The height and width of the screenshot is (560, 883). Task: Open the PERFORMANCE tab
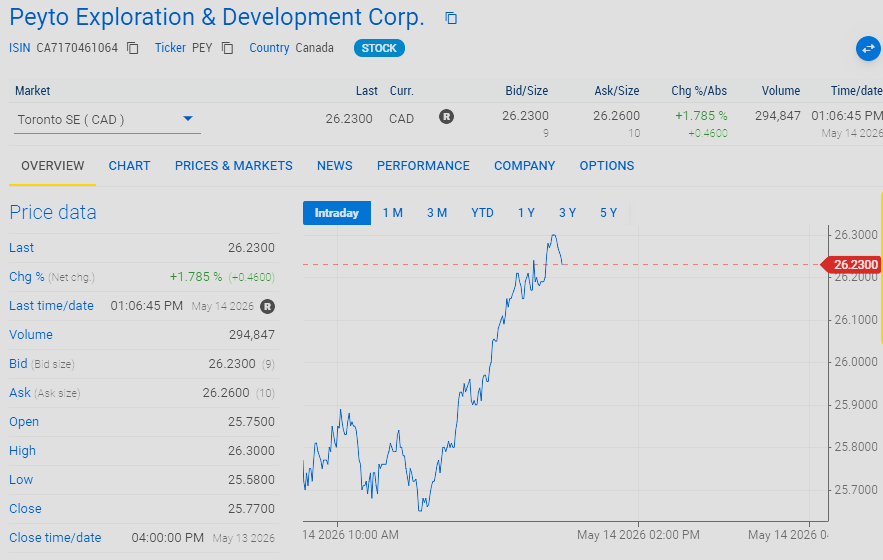tap(423, 166)
